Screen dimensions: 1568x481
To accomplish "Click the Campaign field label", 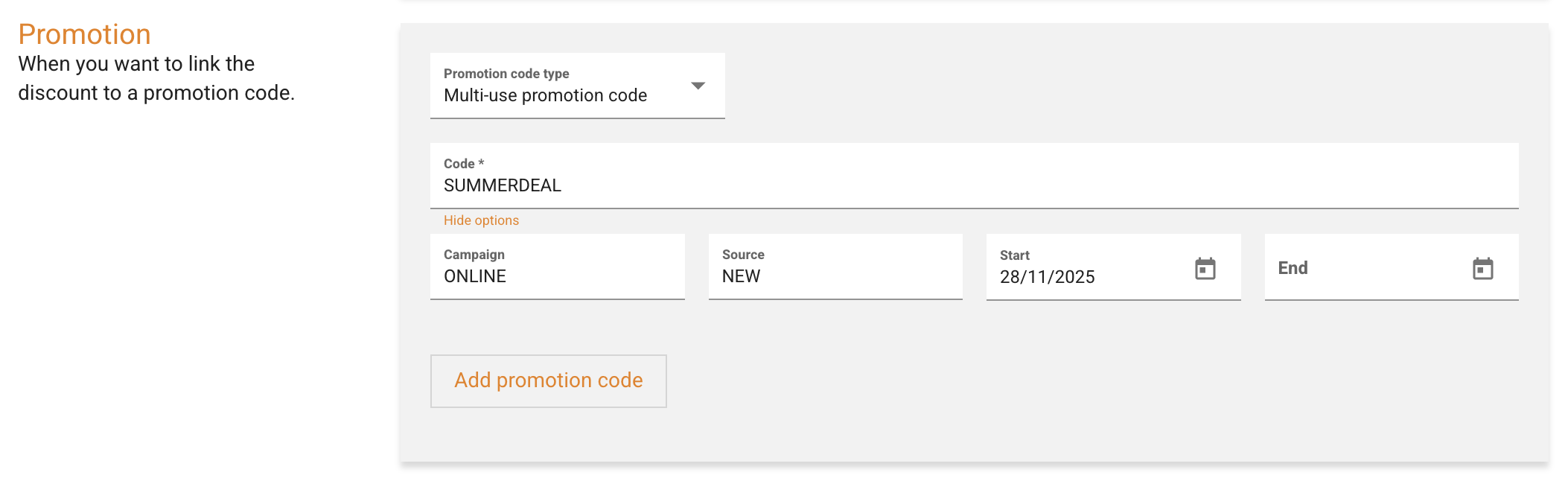I will [x=474, y=255].
